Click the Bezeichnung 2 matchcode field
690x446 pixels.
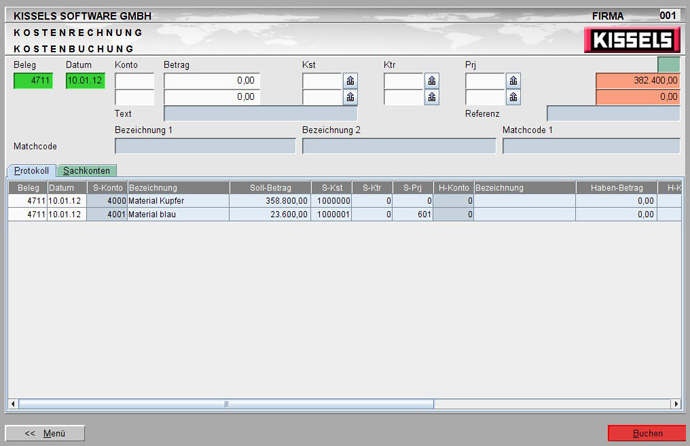coord(399,146)
